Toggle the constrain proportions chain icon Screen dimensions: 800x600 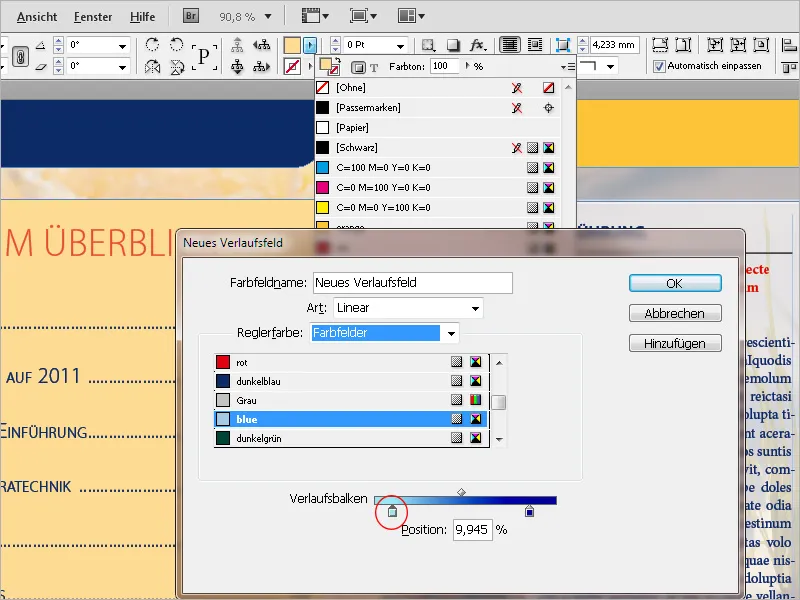(20, 56)
